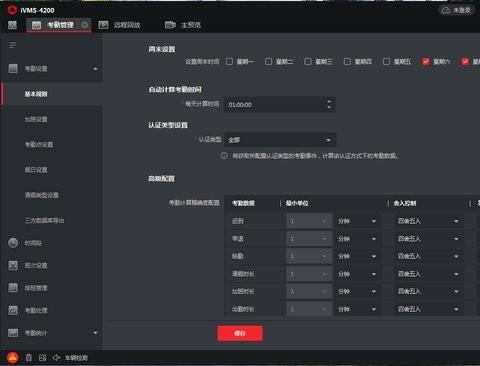Click the 迟到 minimum unit value field
Image resolution: width=480 pixels, height=366 pixels.
point(309,221)
